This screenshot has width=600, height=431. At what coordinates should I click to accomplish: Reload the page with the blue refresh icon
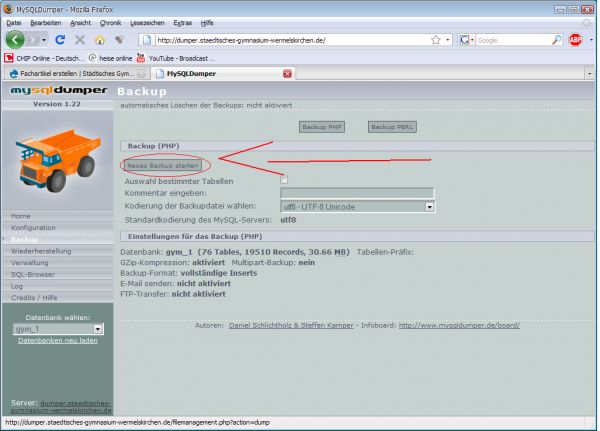click(60, 39)
